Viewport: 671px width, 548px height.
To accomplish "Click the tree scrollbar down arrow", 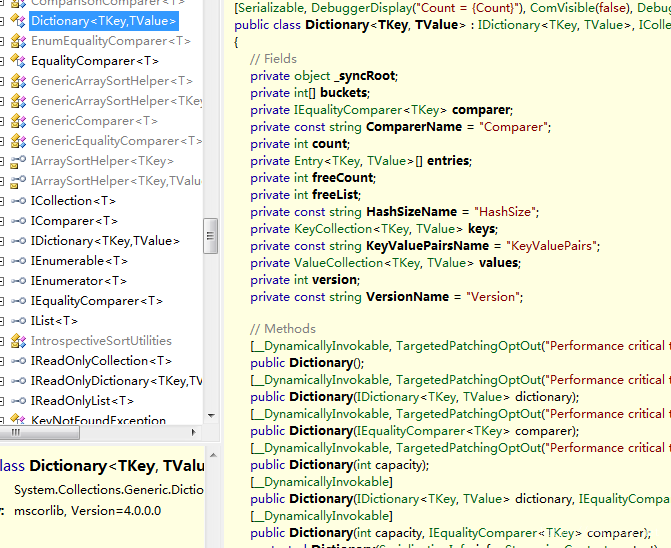I will 211,416.
